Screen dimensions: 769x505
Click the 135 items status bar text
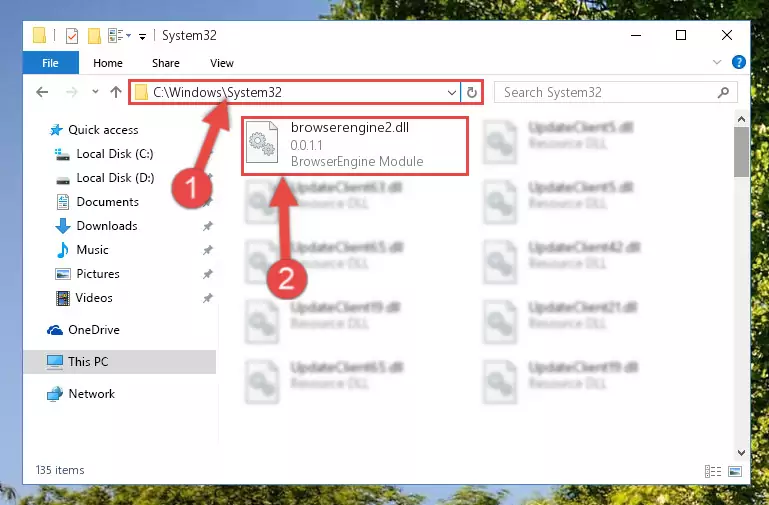click(x=60, y=470)
